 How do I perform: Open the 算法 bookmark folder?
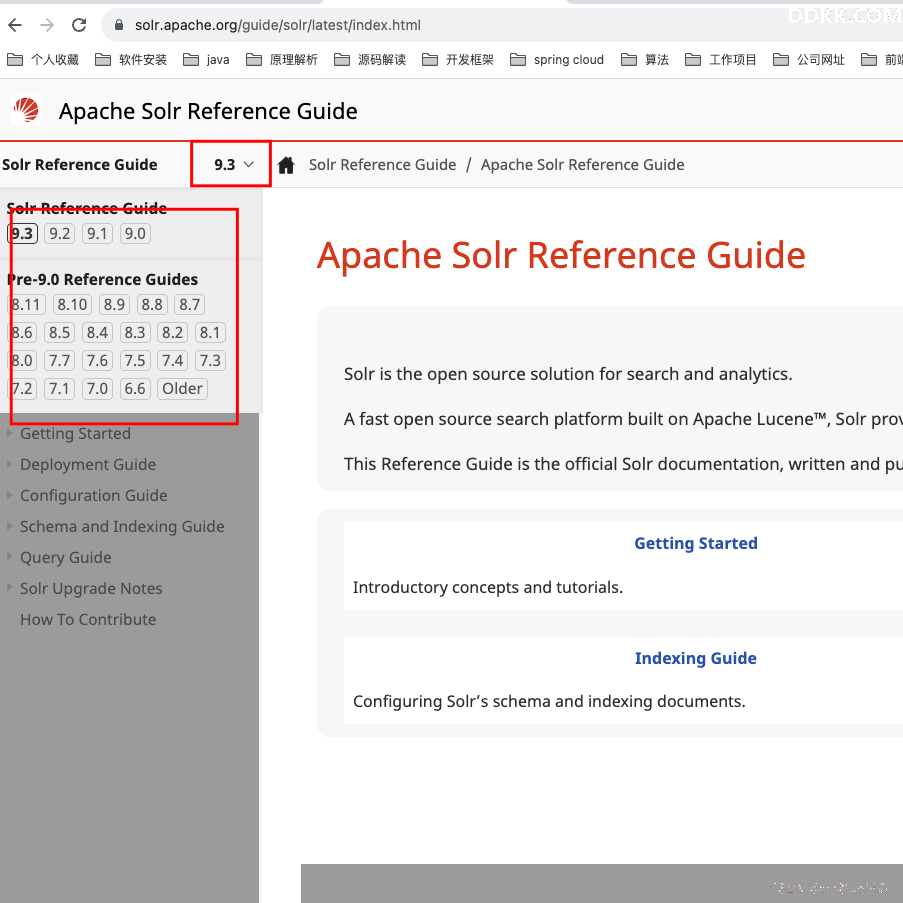(645, 59)
